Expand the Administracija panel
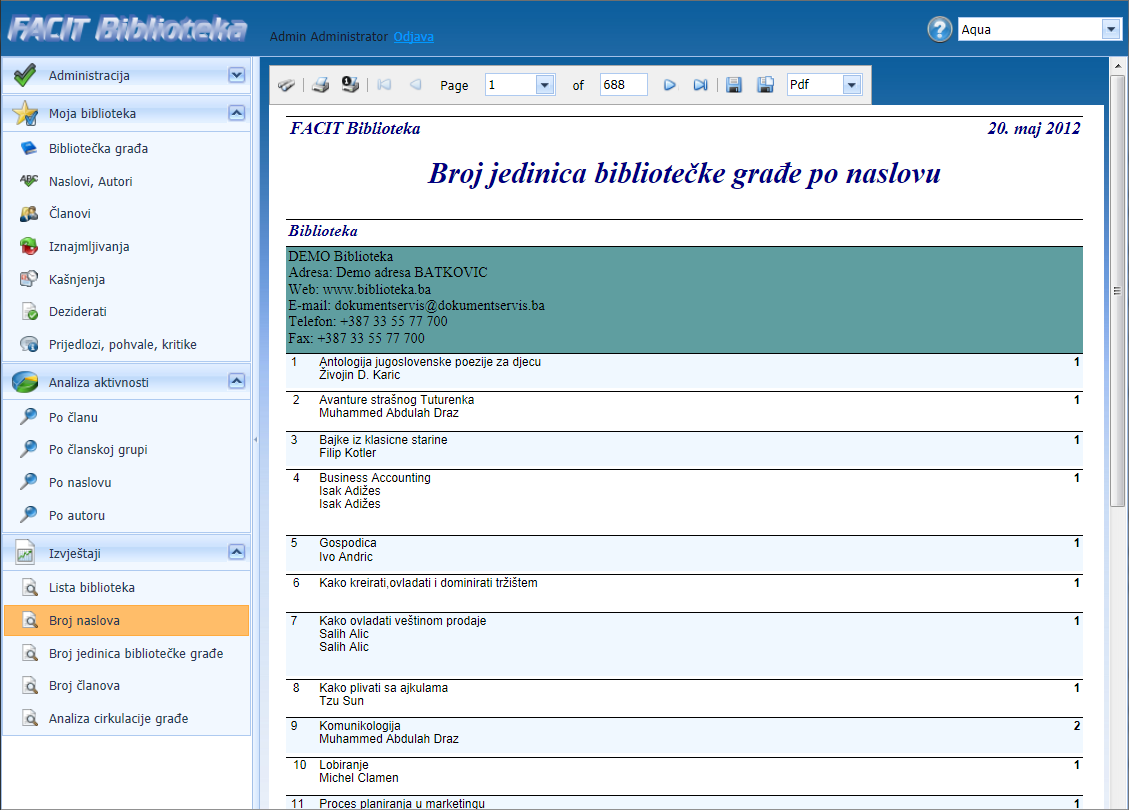This screenshot has width=1129, height=810. (x=236, y=75)
